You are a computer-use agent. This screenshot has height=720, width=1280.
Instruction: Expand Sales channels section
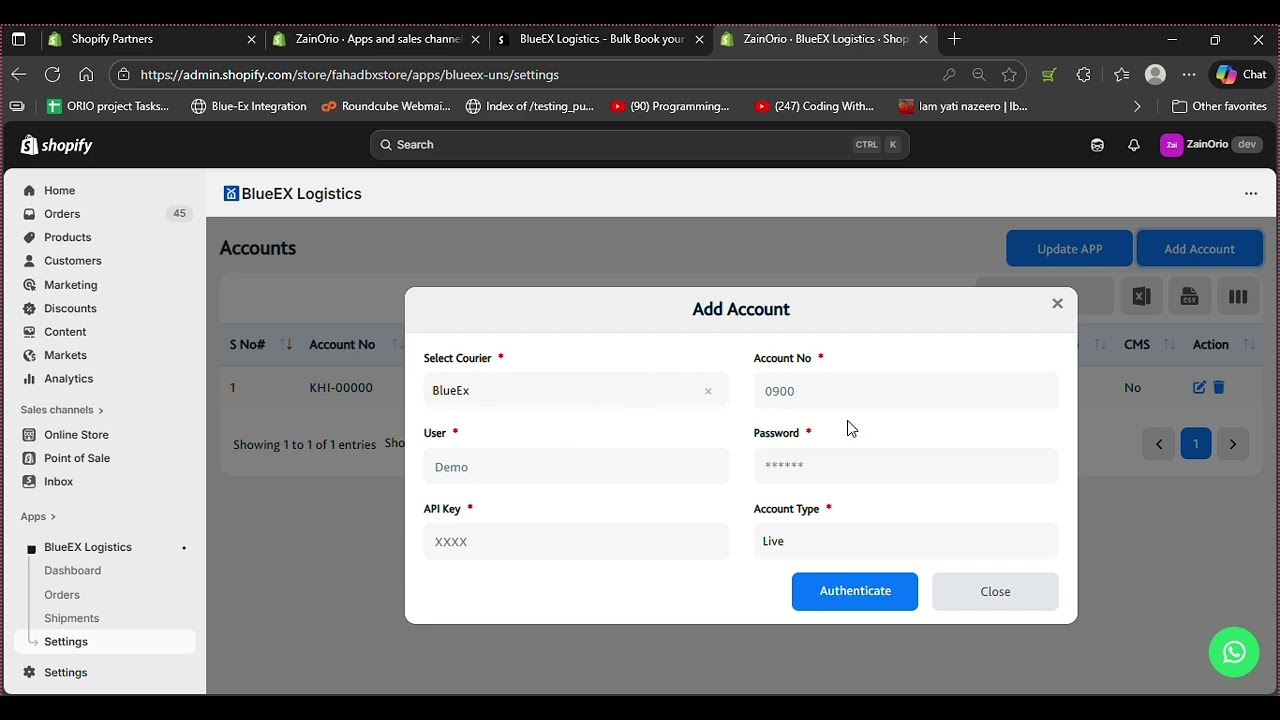tap(62, 410)
